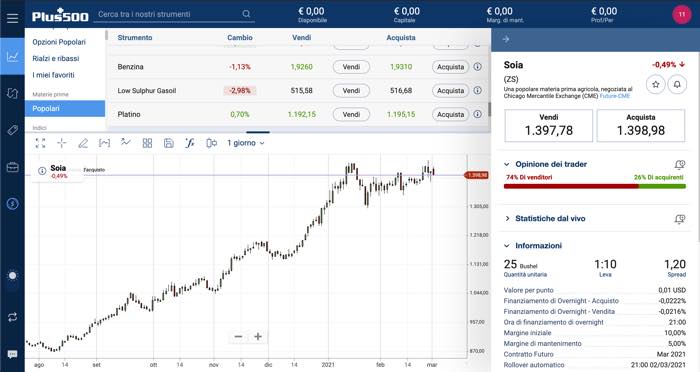
Task: Set a price alert bell for Soia
Action: [677, 84]
